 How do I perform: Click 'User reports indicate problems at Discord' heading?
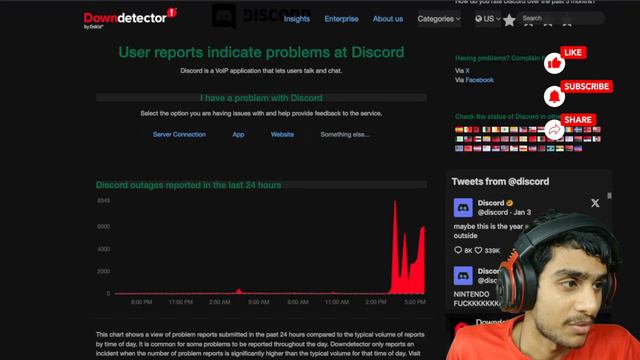tap(261, 52)
